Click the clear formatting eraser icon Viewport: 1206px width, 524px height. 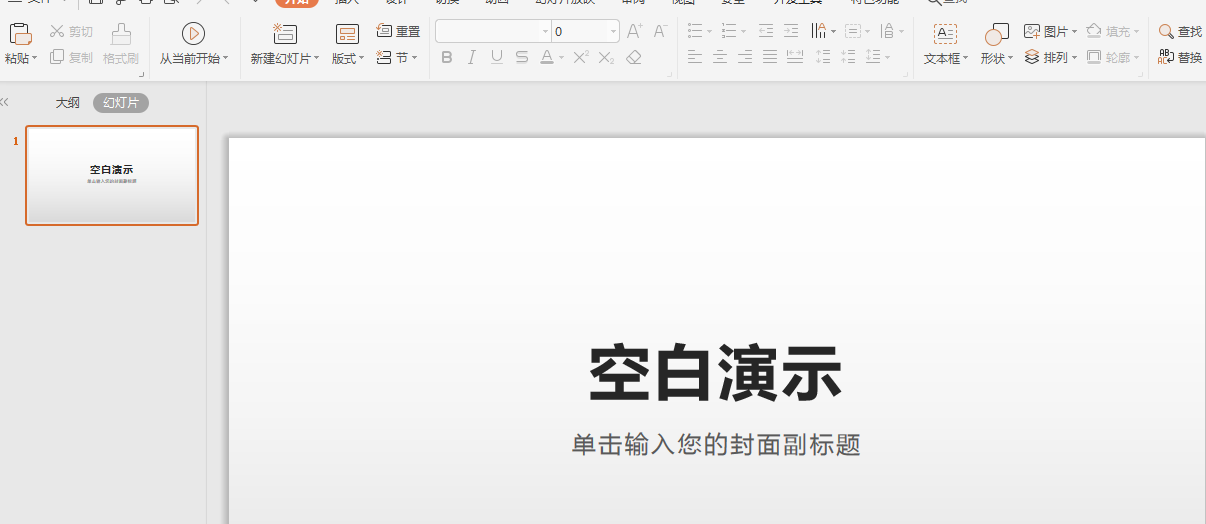pyautogui.click(x=633, y=58)
